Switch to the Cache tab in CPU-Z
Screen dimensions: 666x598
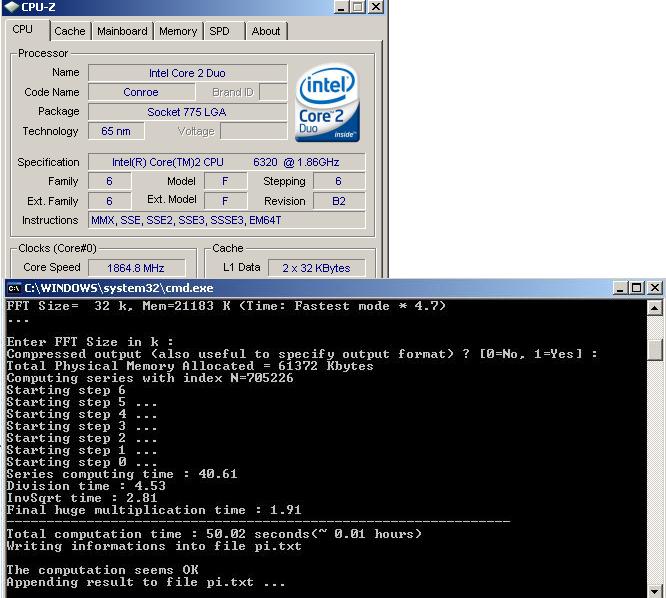(70, 31)
